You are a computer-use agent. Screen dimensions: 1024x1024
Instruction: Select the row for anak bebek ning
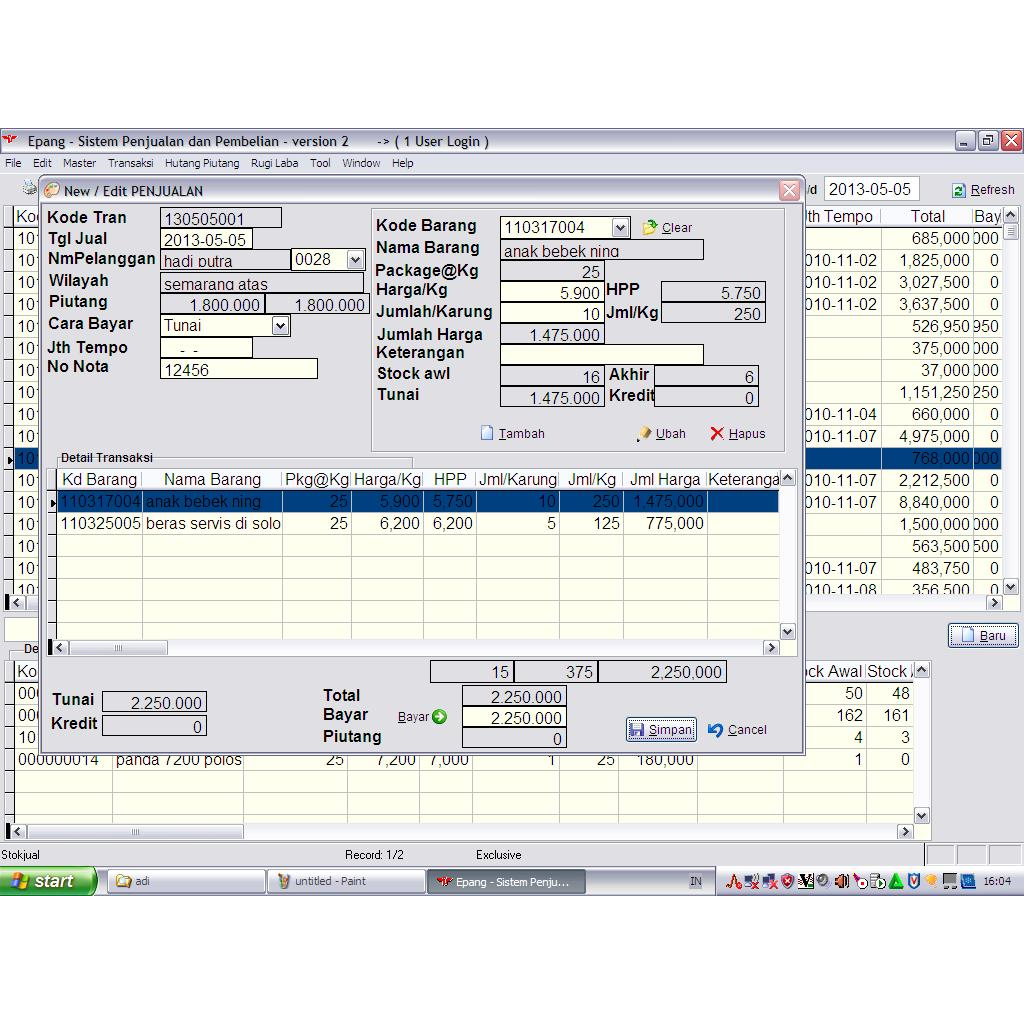(418, 502)
